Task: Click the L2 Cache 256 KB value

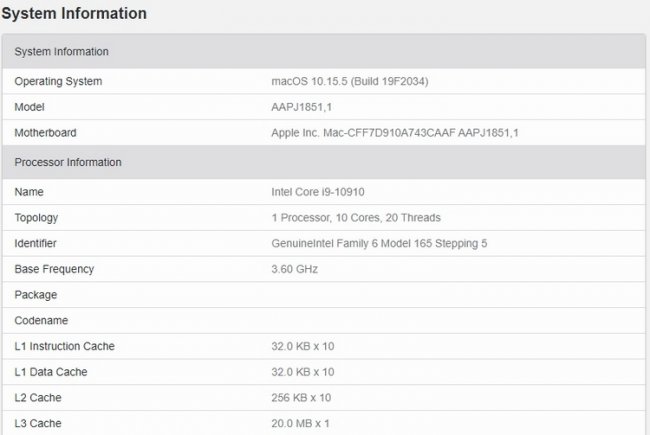Action: point(302,398)
